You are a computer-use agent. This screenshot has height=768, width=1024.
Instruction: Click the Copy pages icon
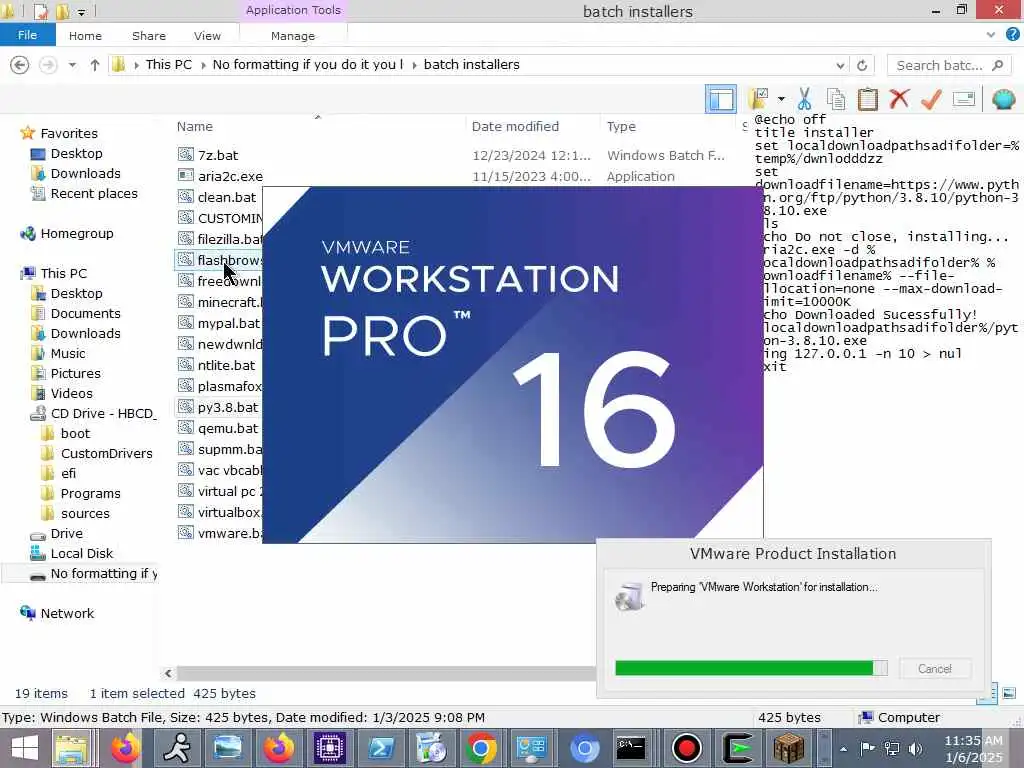[x=836, y=99]
